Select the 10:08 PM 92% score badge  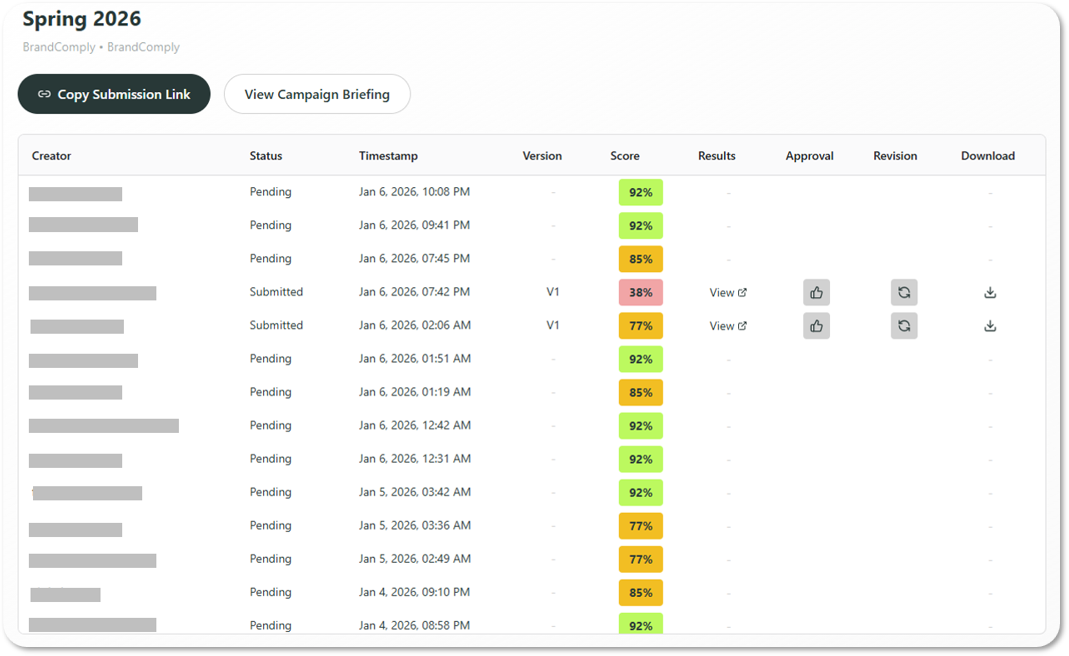[x=640, y=192]
